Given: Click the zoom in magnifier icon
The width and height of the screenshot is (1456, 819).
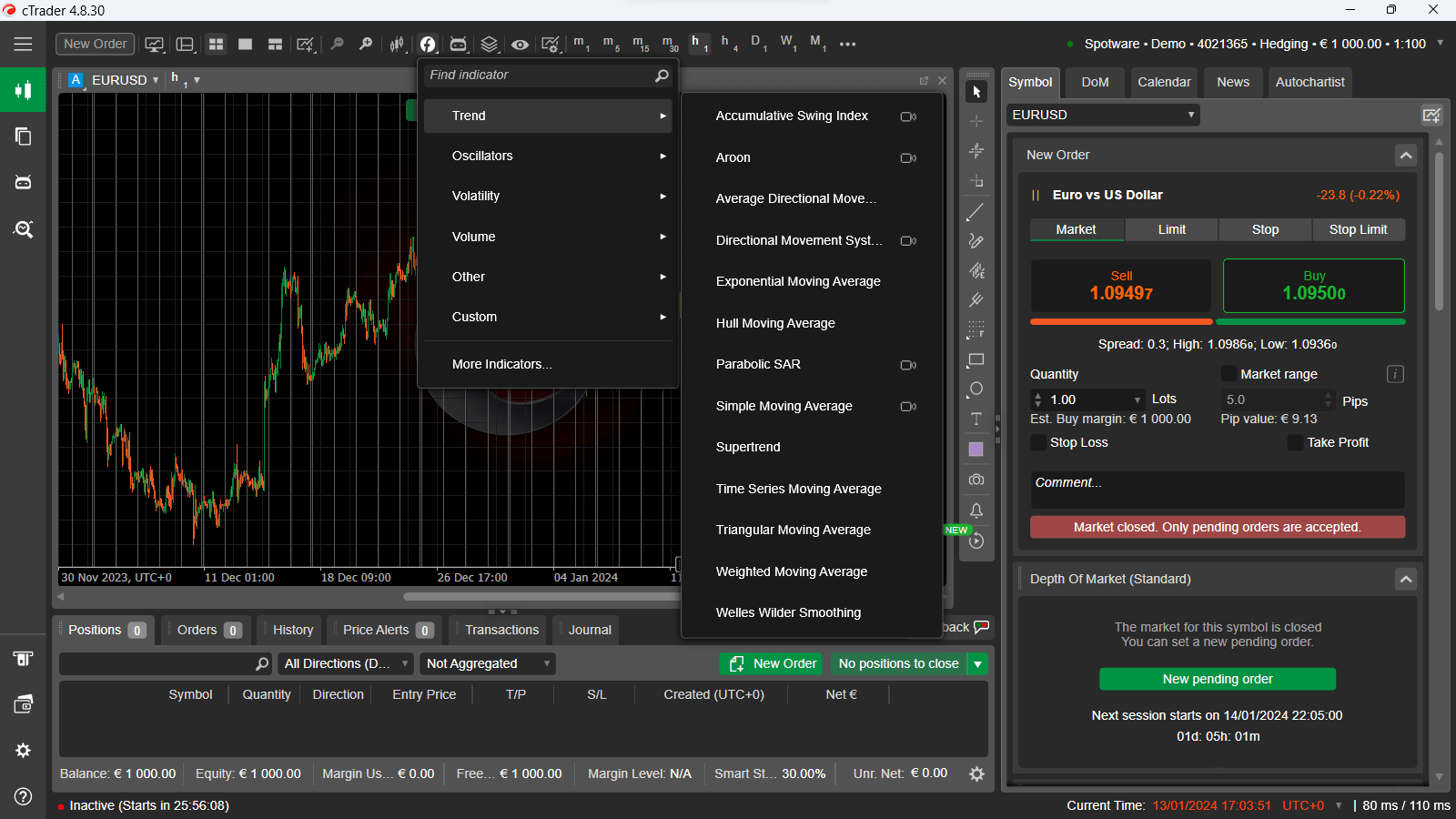Looking at the screenshot, I should pyautogui.click(x=366, y=44).
